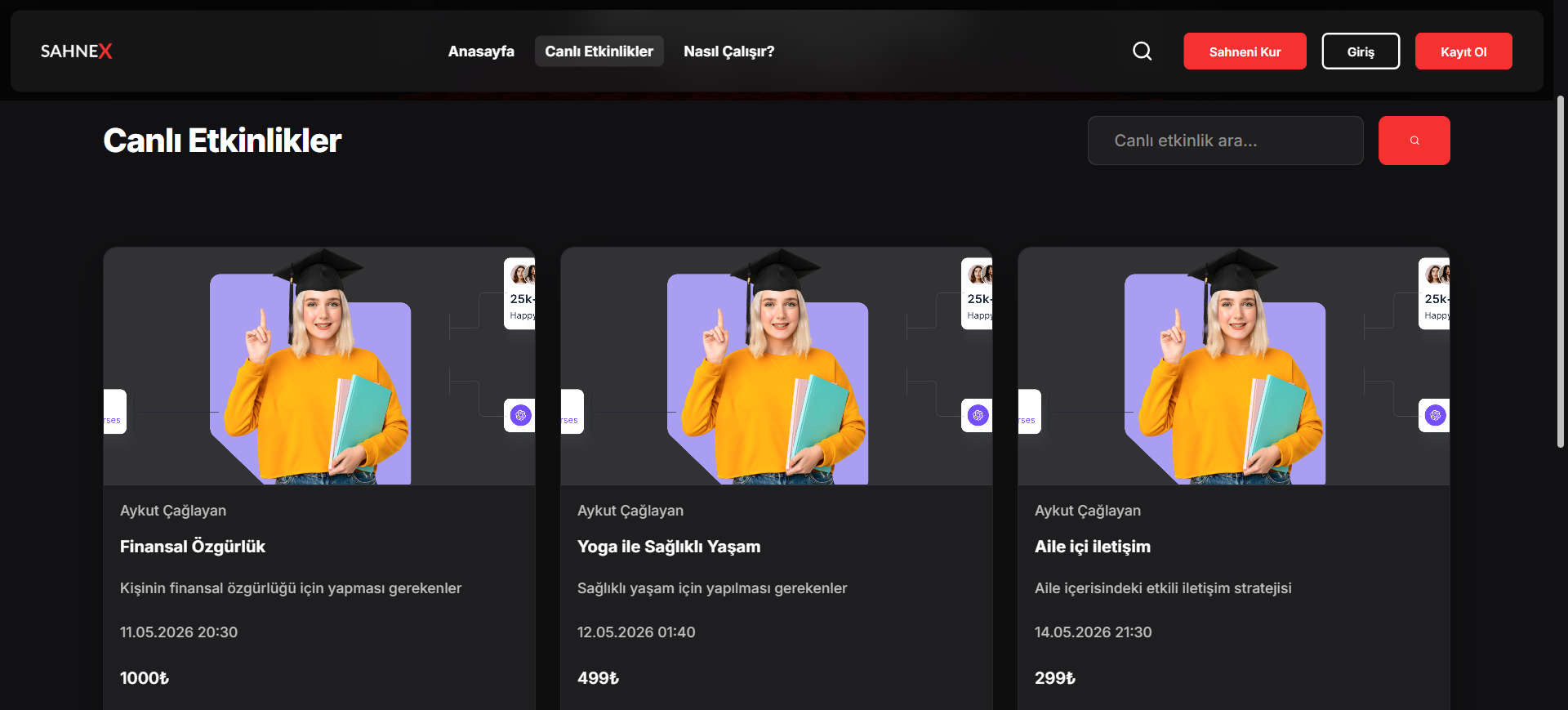Click purple badge icon on Aile içi iletişim card
The width and height of the screenshot is (1568, 710).
pyautogui.click(x=1435, y=415)
